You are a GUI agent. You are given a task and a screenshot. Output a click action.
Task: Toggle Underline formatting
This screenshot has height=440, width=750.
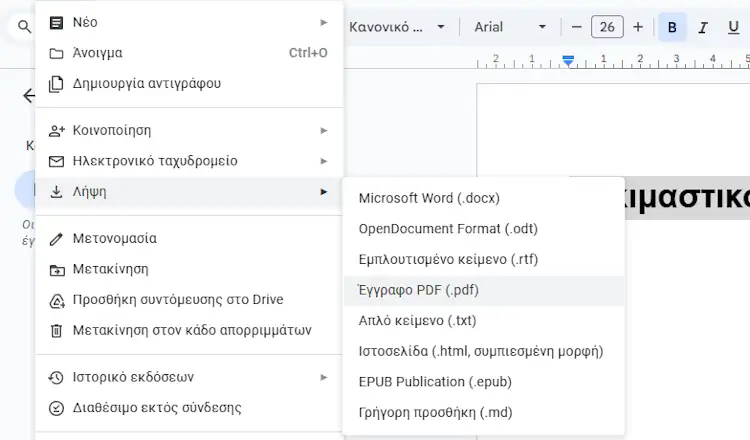(733, 27)
